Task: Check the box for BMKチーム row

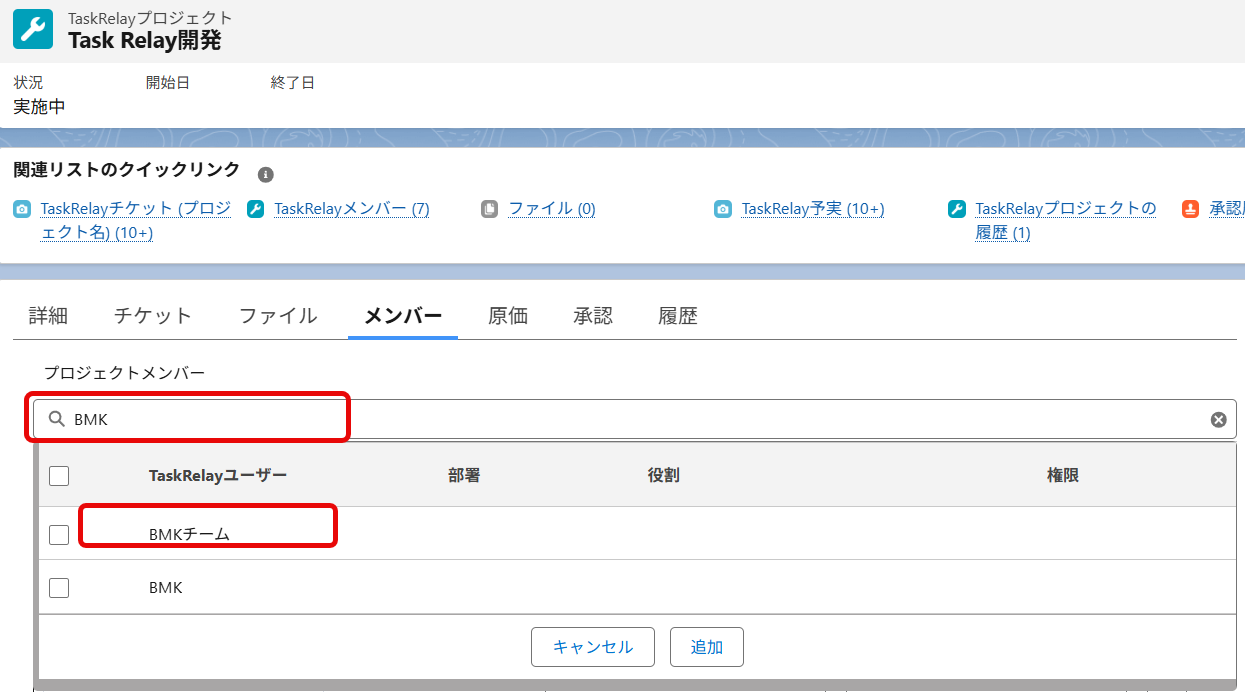Action: pyautogui.click(x=59, y=535)
